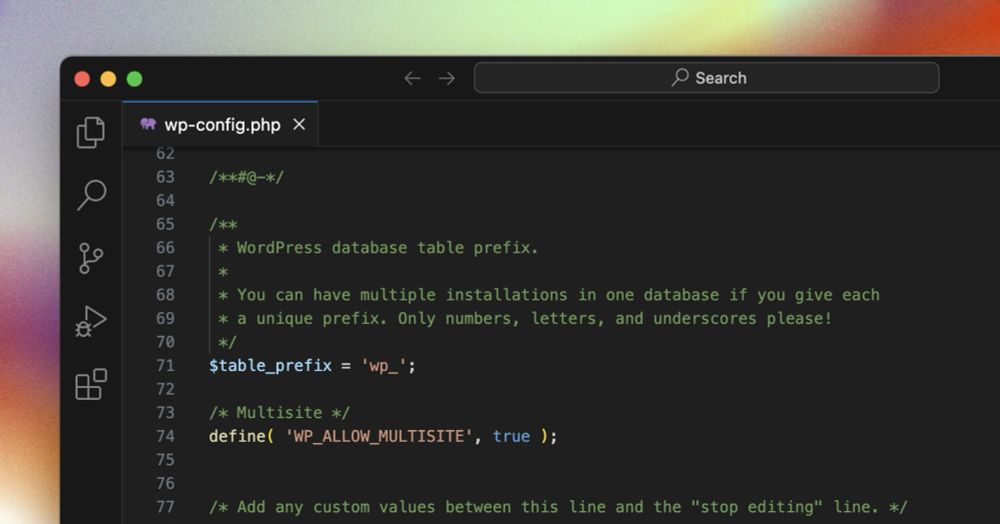Click line number 74 in gutter

coord(165,436)
